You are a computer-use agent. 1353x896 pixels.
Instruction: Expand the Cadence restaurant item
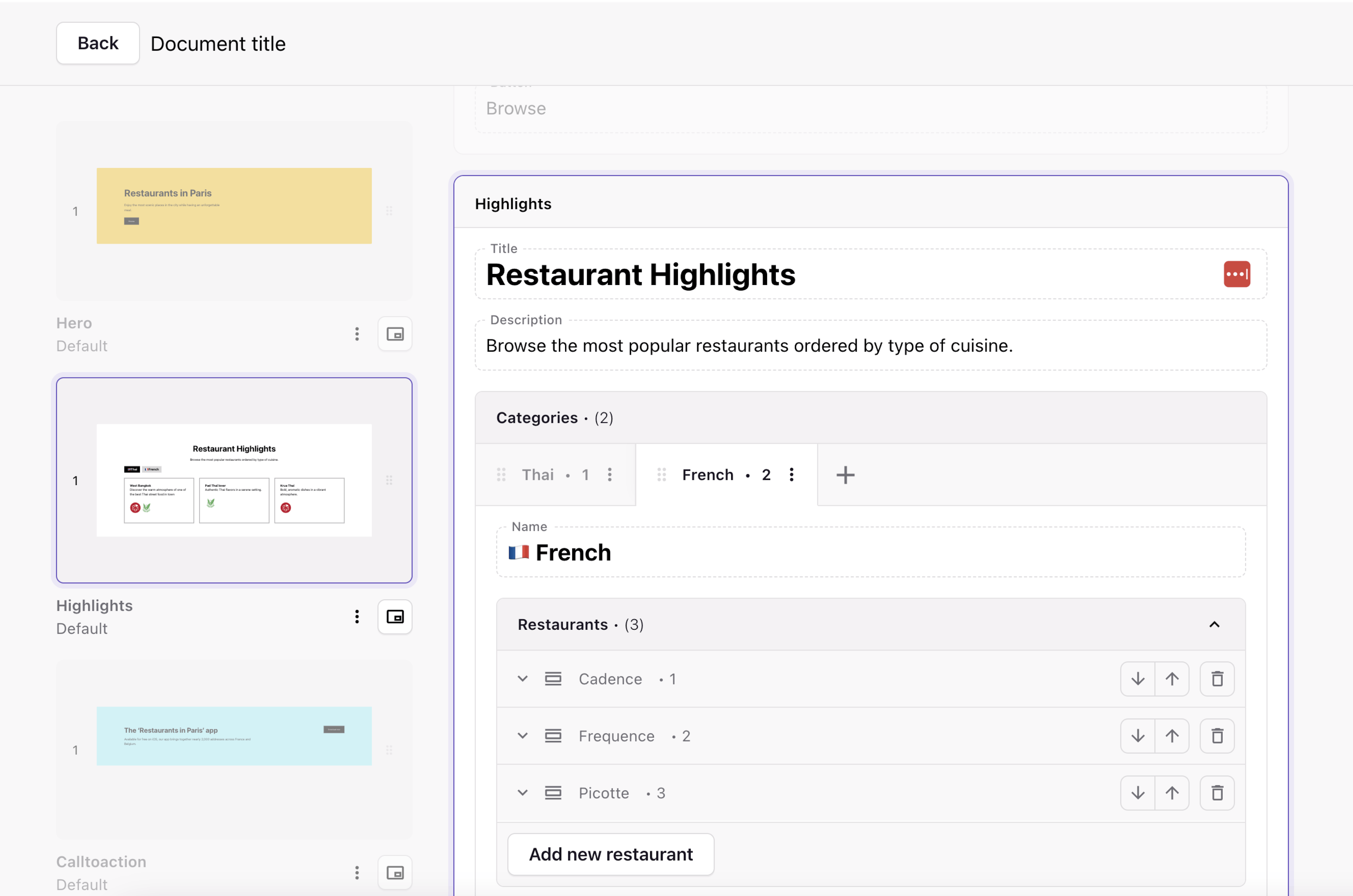pos(523,679)
